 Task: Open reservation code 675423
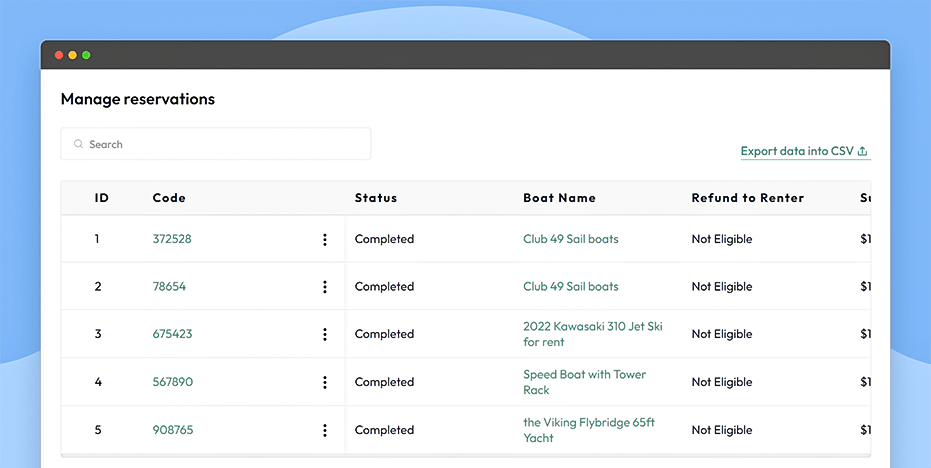pos(173,334)
